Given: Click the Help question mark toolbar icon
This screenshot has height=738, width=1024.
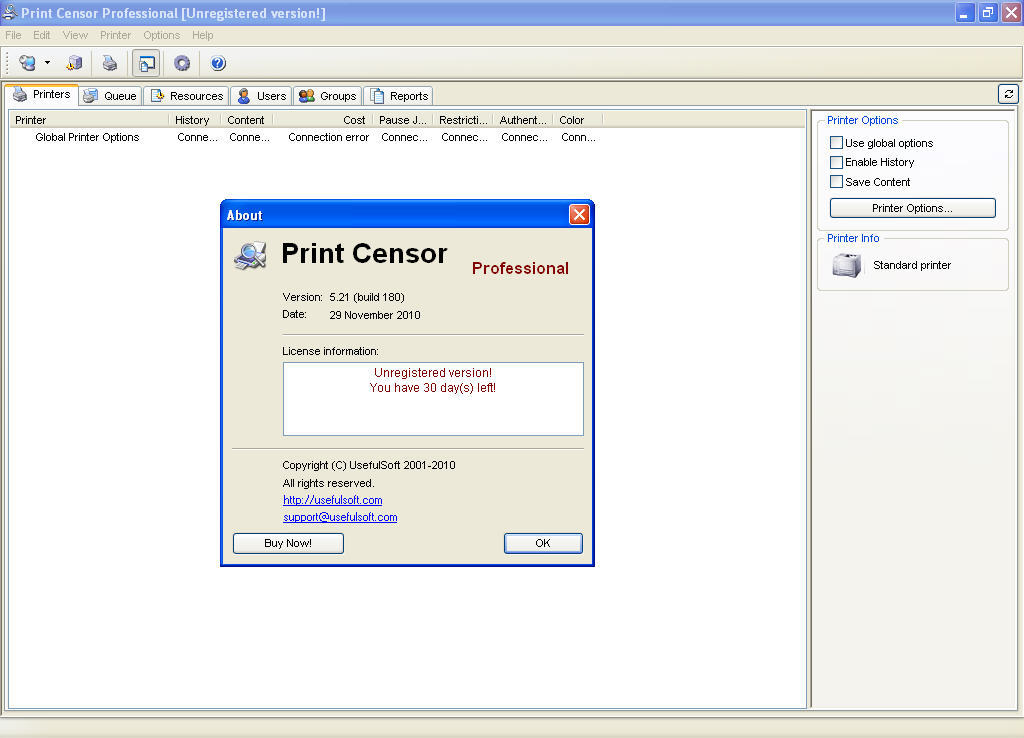Looking at the screenshot, I should pyautogui.click(x=217, y=62).
